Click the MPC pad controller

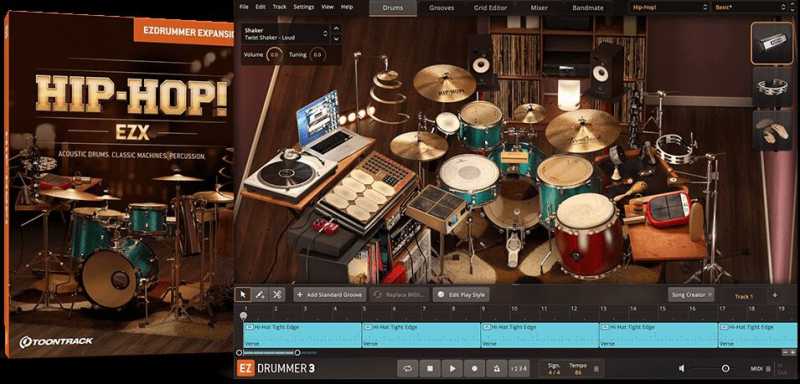click(x=365, y=191)
